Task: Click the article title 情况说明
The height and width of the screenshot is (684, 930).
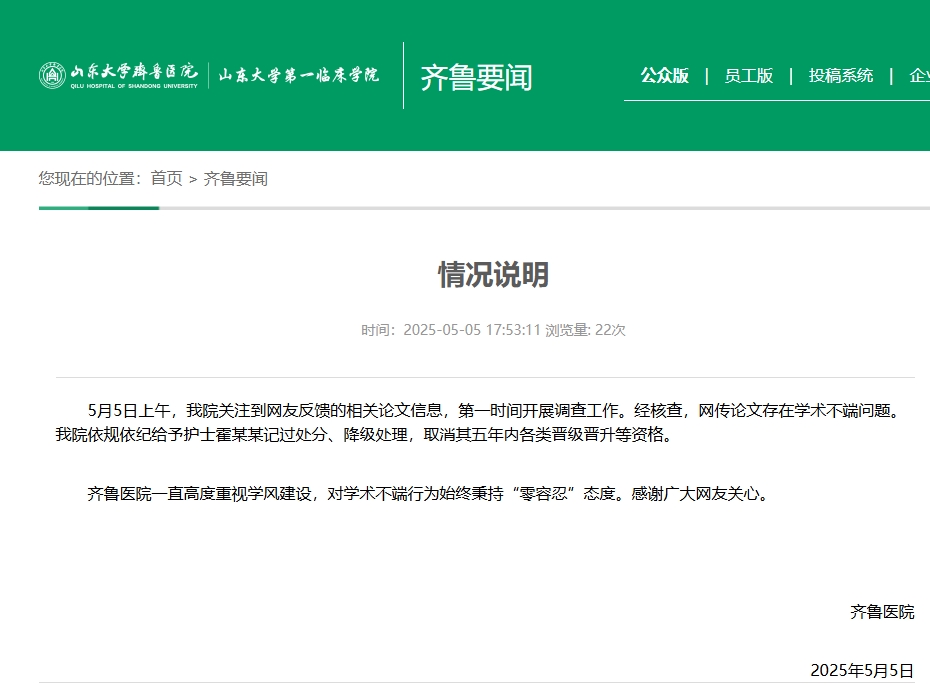Action: coord(493,275)
